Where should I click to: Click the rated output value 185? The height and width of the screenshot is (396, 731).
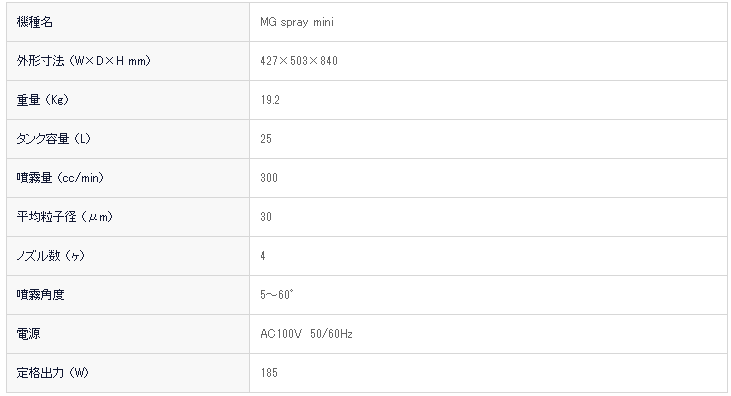(x=269, y=373)
